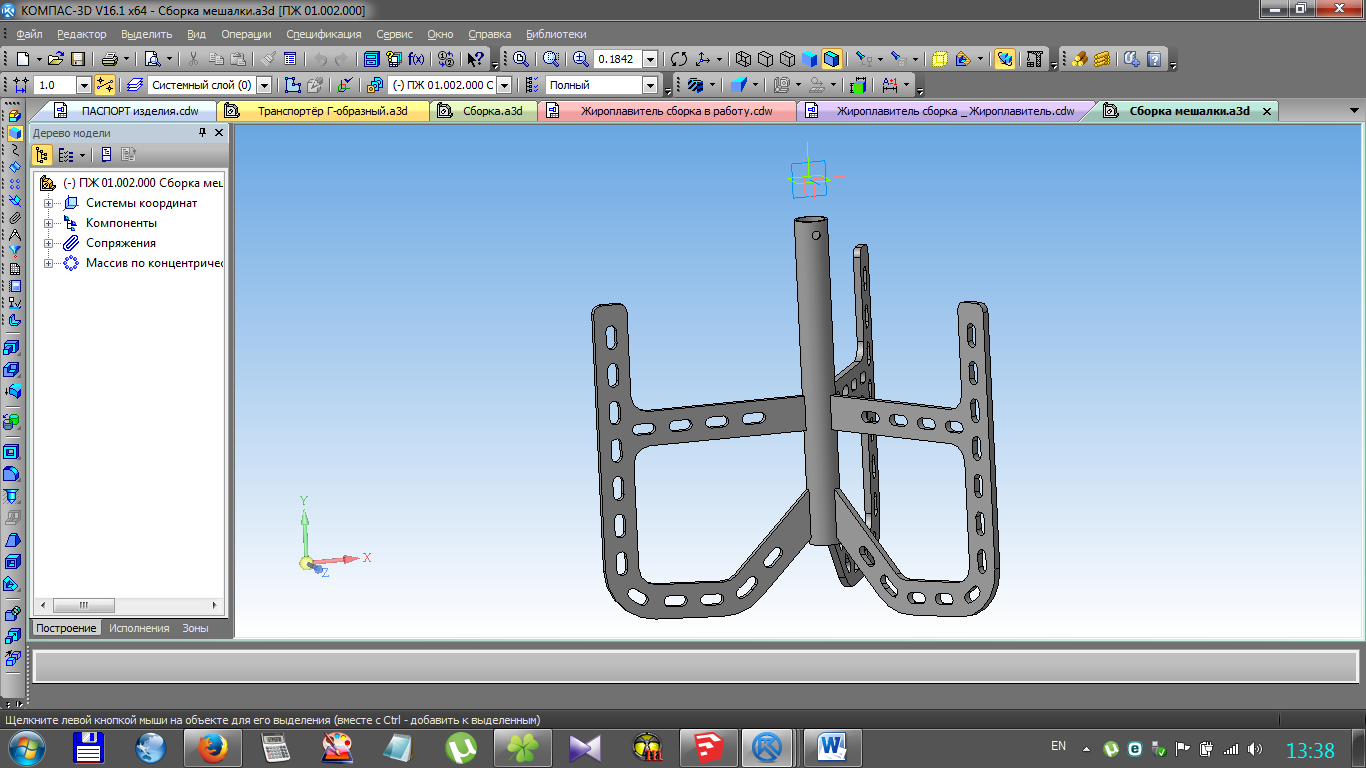Open the zoom scale 0.1842 dropdown
This screenshot has width=1366, height=768.
tap(650, 59)
